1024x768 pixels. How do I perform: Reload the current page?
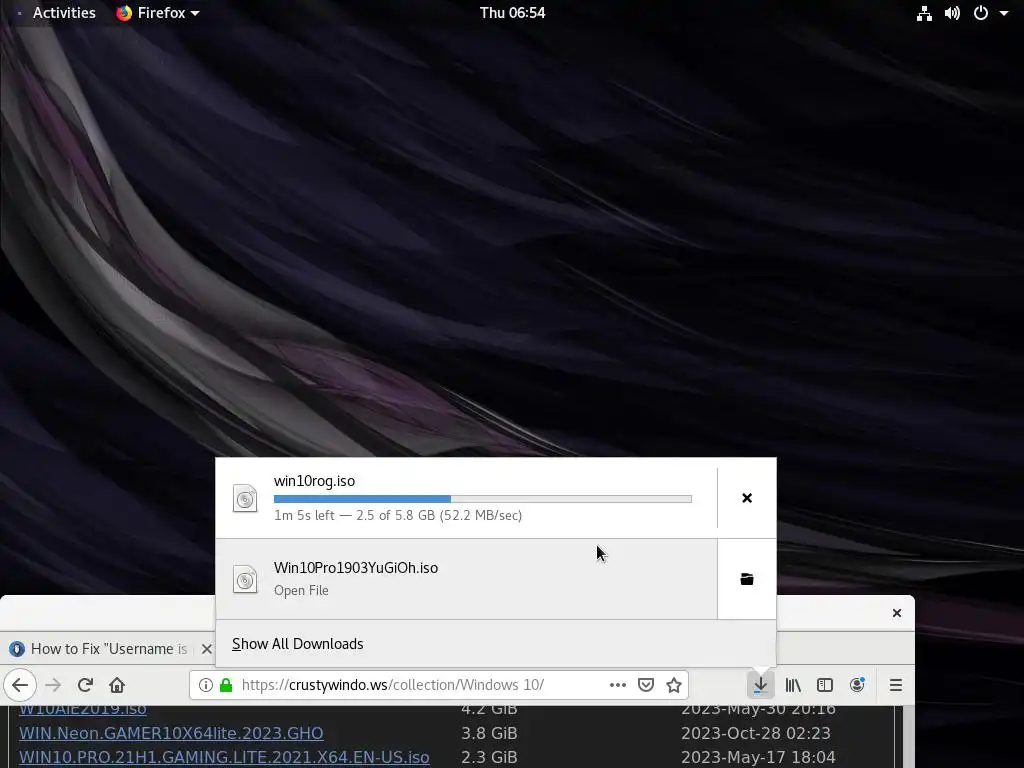[x=85, y=685]
